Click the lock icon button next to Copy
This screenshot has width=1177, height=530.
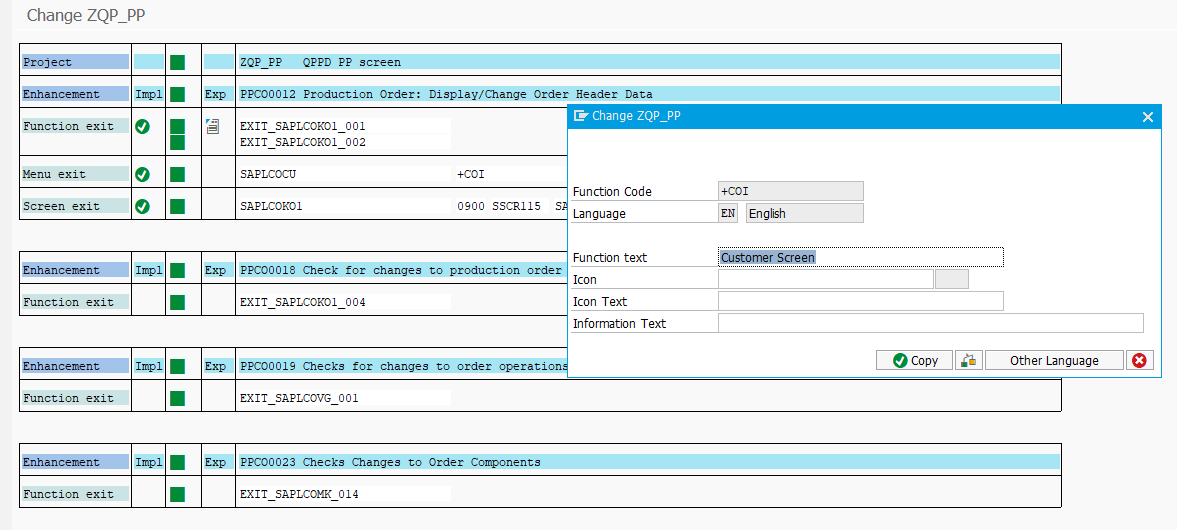[968, 360]
